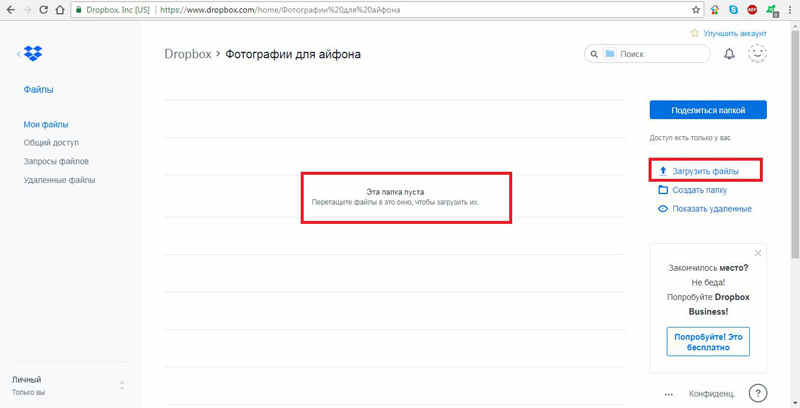Select Мои файлы in sidebar
Viewport: 800px width, 408px height.
pyautogui.click(x=46, y=124)
